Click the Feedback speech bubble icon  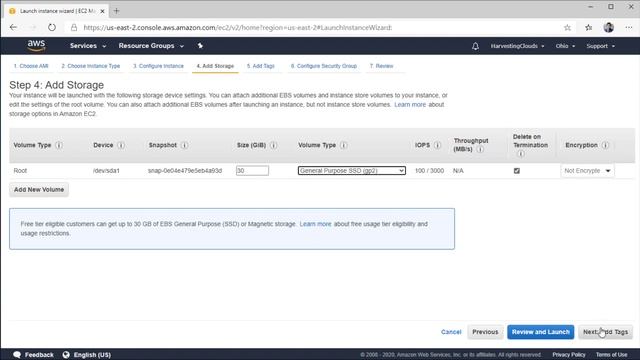(x=17, y=354)
